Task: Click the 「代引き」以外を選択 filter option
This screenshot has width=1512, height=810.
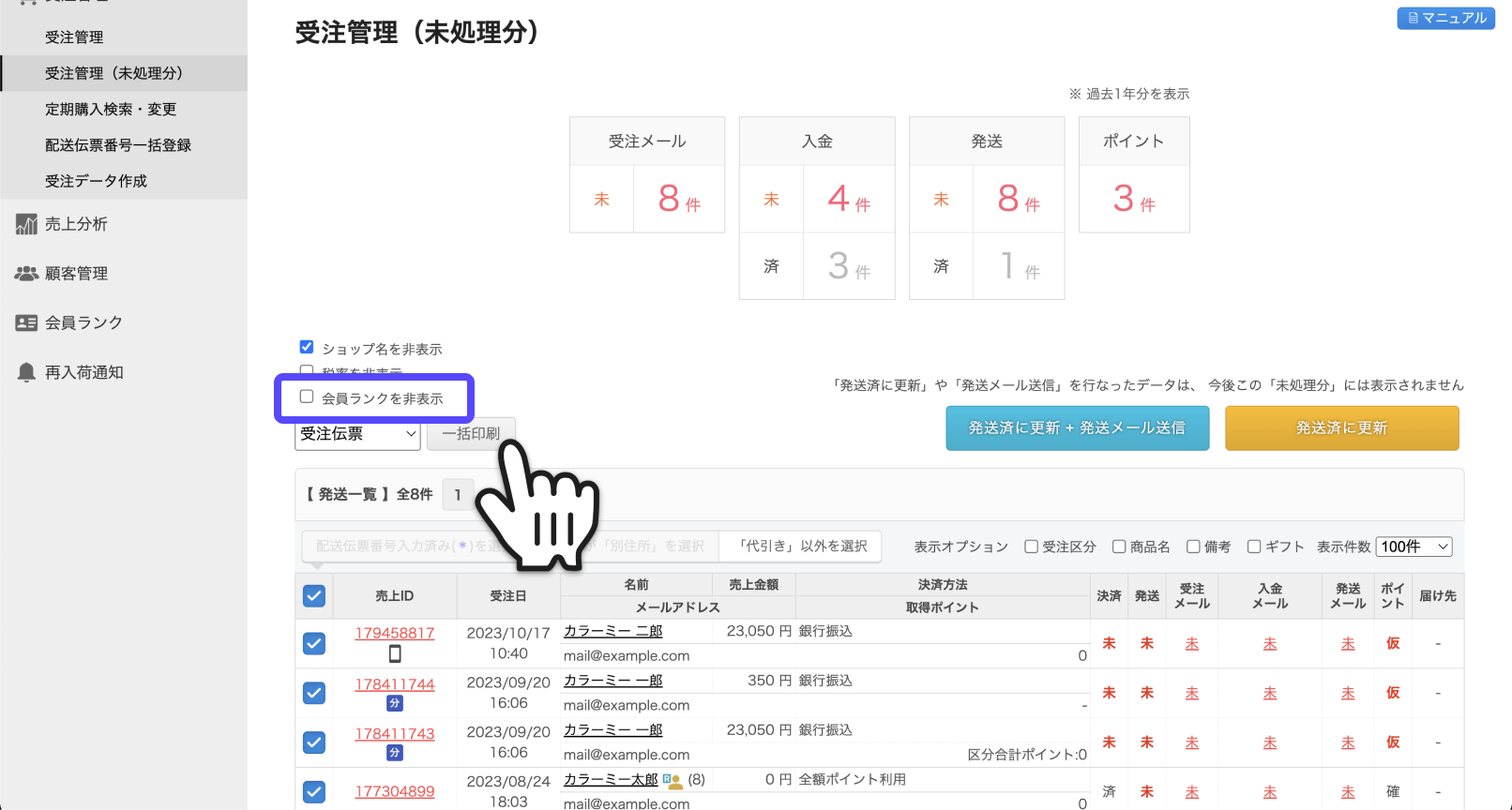Action: (x=802, y=547)
